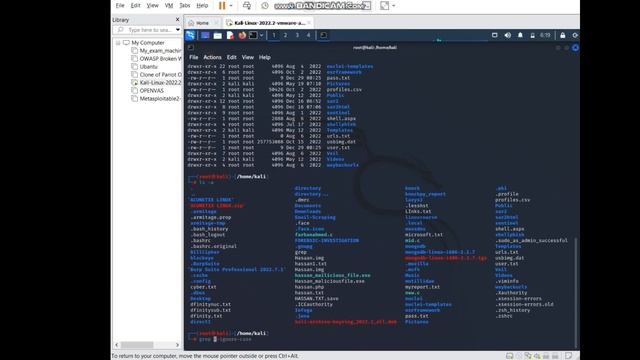This screenshot has width=640, height=360.
Task: Click the lock screen padlock icon
Action: pyautogui.click(x=562, y=36)
